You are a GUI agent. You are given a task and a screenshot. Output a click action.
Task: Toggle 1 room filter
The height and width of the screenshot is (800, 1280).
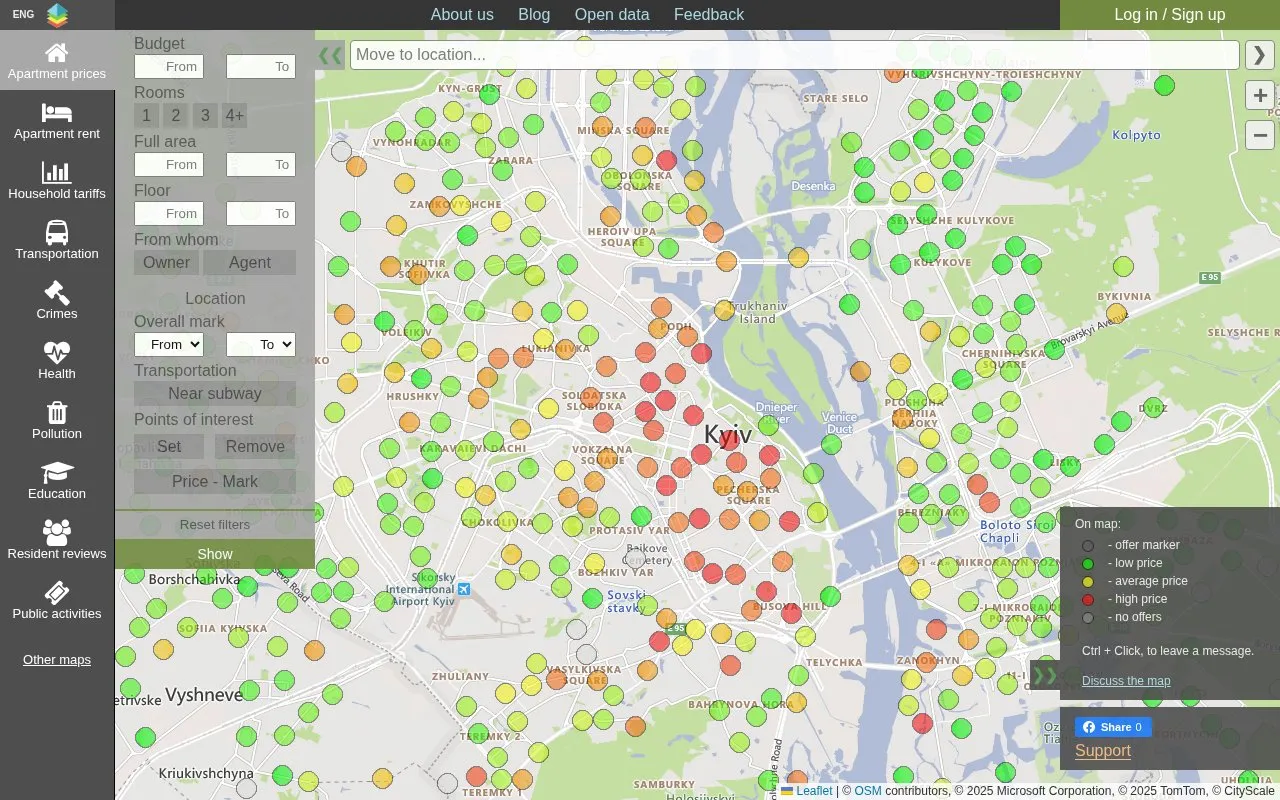click(146, 116)
